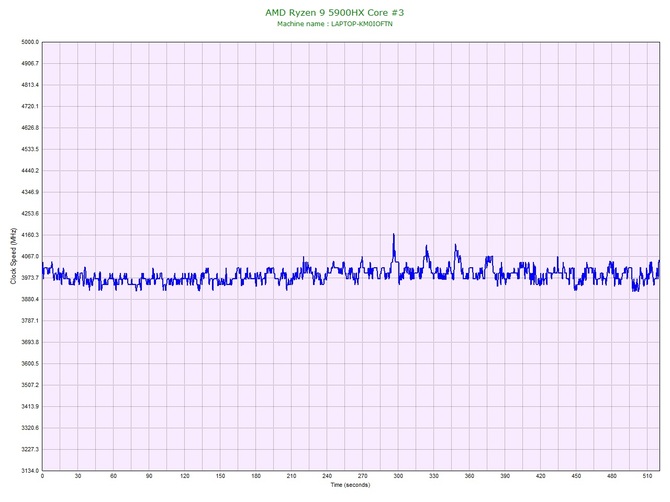The height and width of the screenshot is (502, 670).
Task: Click the 270 seconds x-axis tick label
Action: click(x=363, y=476)
